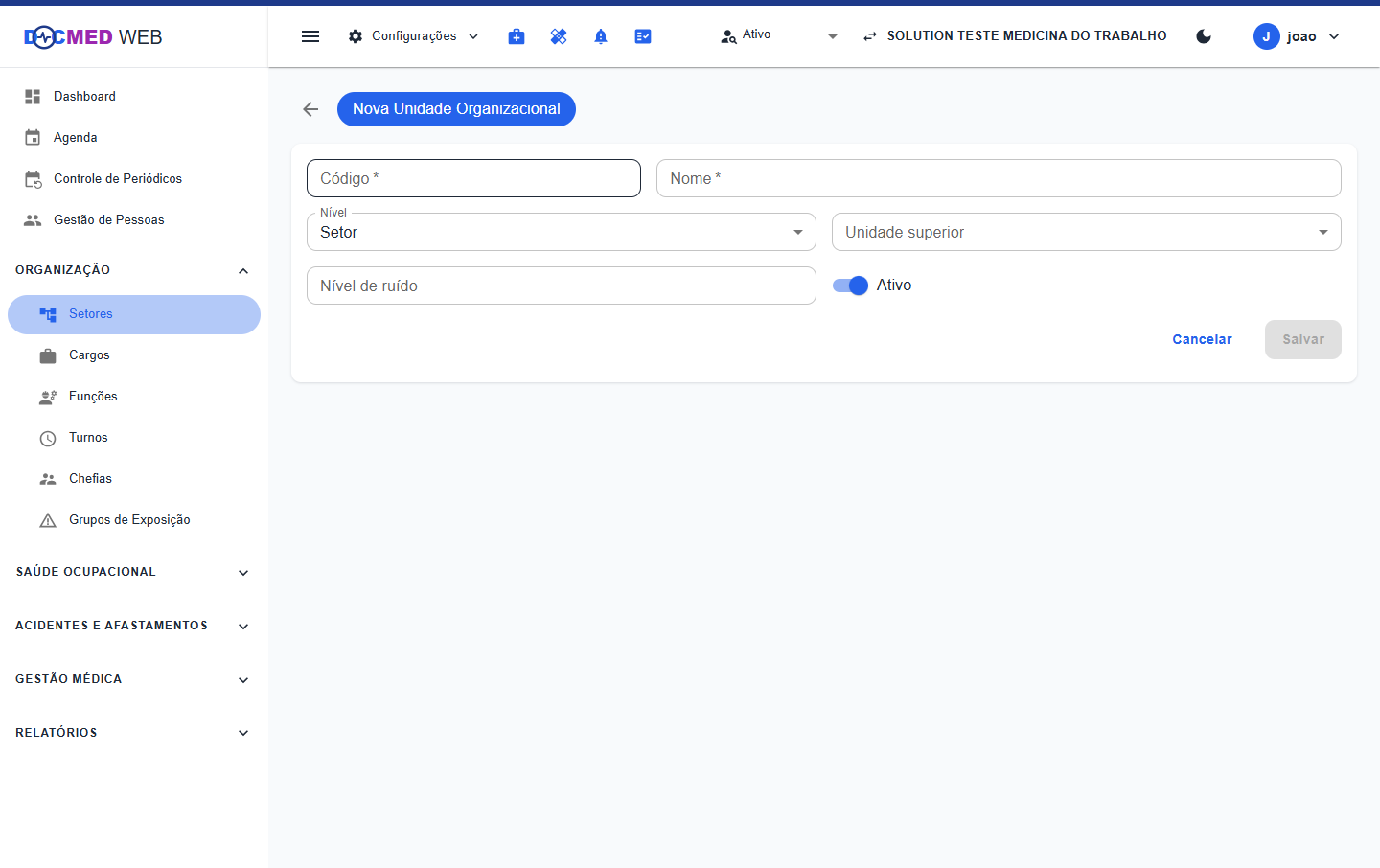Click the joao user avatar
Image resolution: width=1380 pixels, height=868 pixels.
1267,36
